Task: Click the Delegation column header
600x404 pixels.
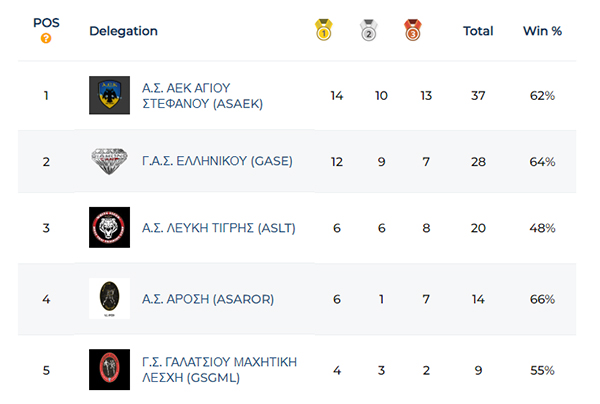Action: [123, 31]
